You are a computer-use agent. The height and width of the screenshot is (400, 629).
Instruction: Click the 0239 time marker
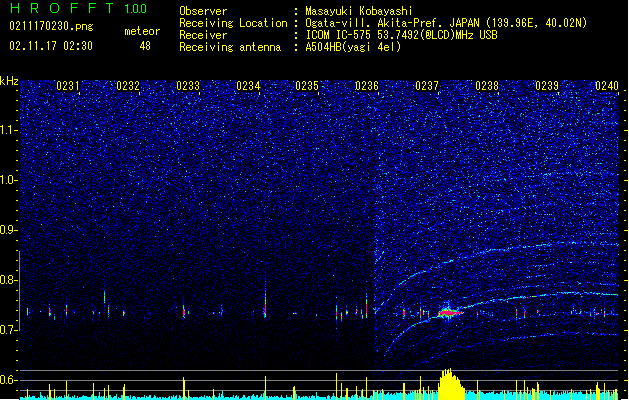(547, 86)
